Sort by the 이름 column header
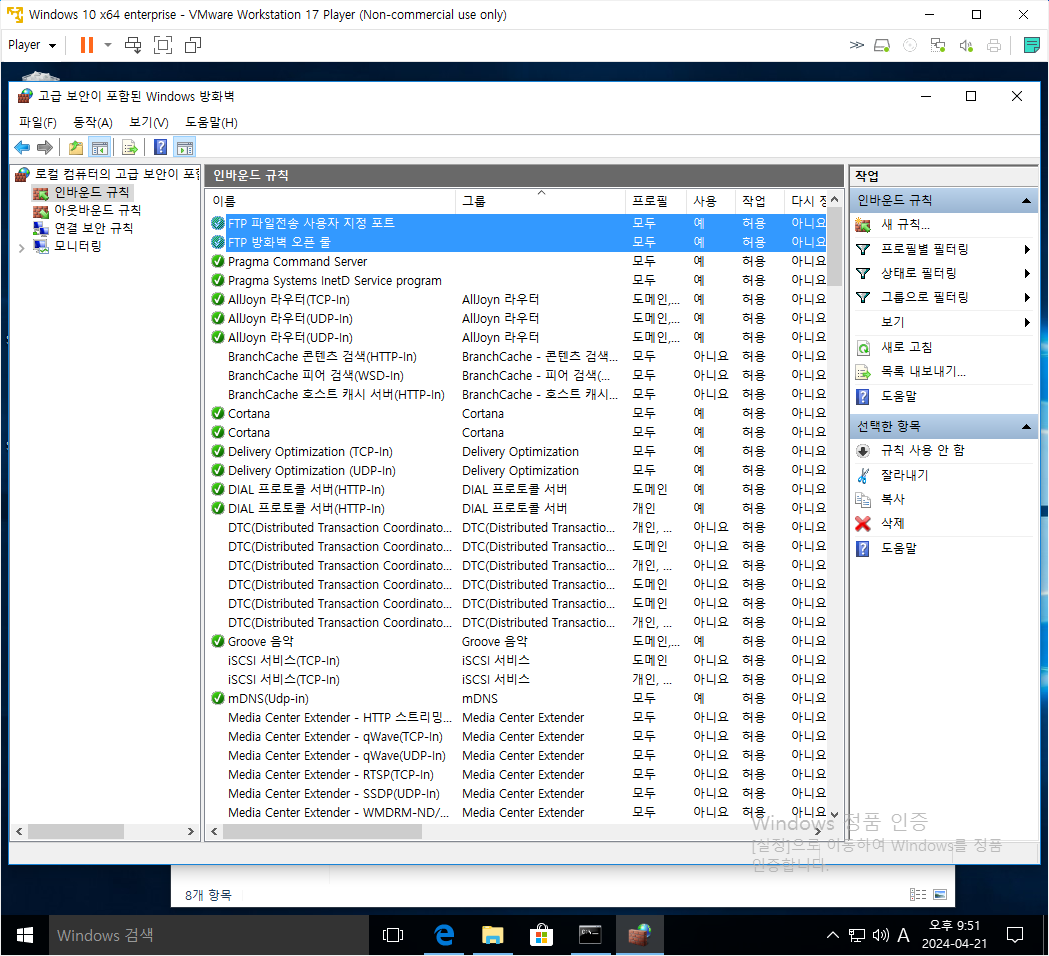The height and width of the screenshot is (956, 1049). (x=332, y=201)
